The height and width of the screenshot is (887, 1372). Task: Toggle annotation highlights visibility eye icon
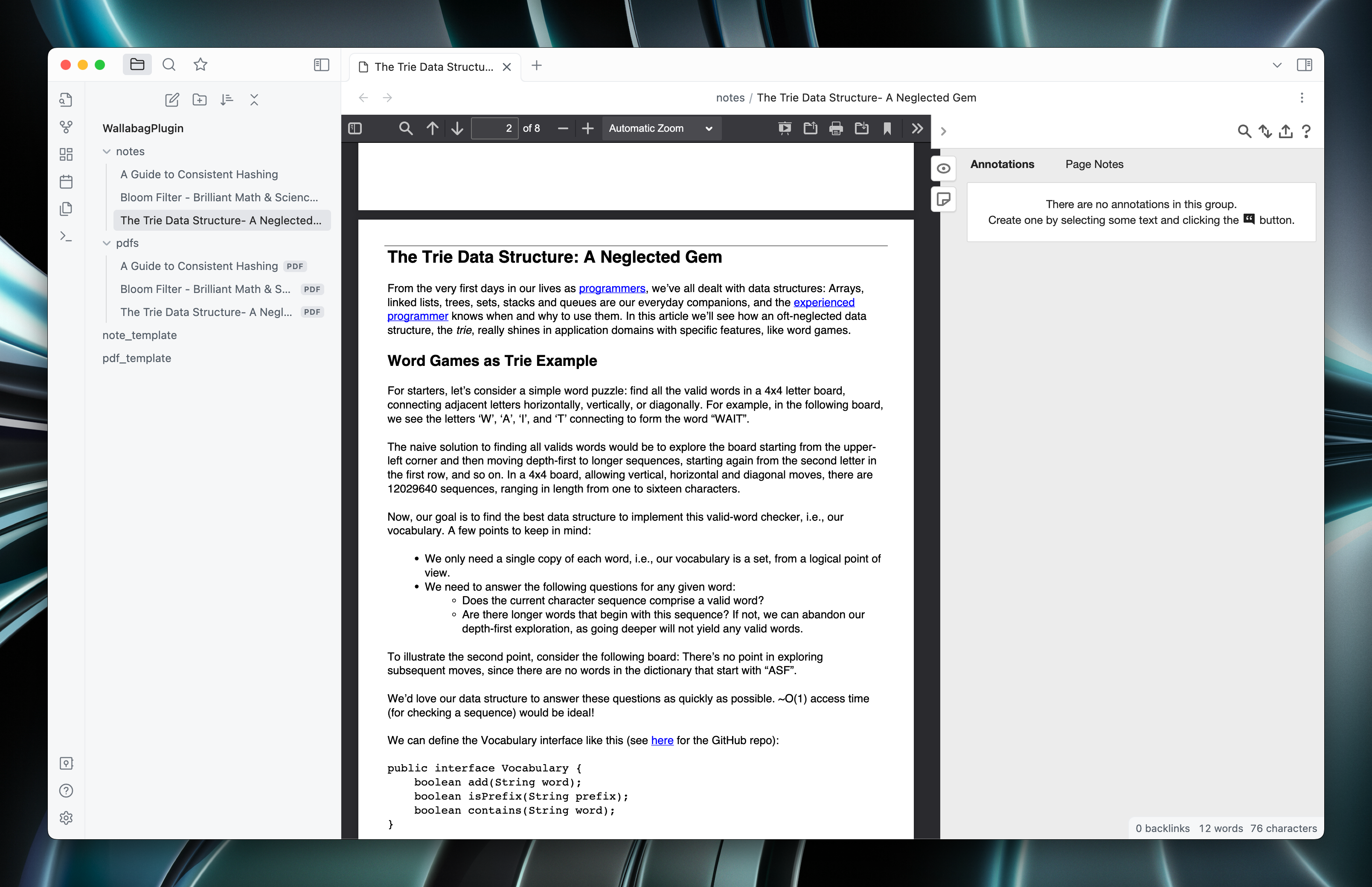[943, 169]
